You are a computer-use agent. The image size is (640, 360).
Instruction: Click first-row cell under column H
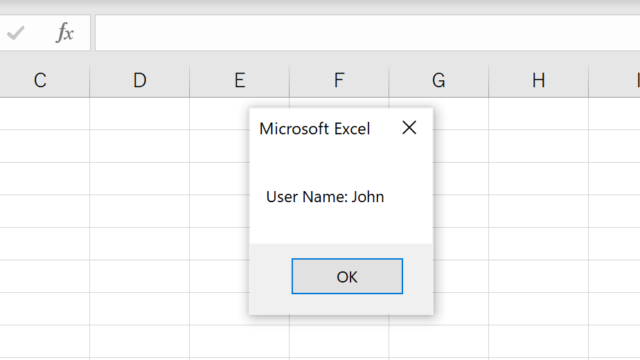point(538,114)
